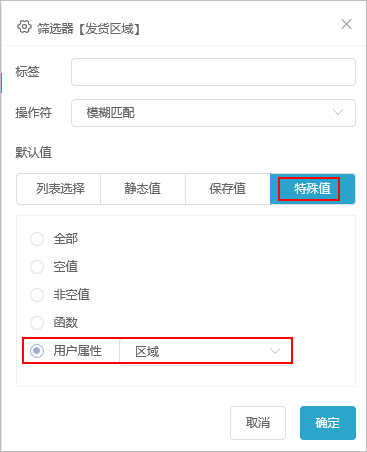
Task: Close the 筛选器 dialog with X
Action: tap(346, 24)
